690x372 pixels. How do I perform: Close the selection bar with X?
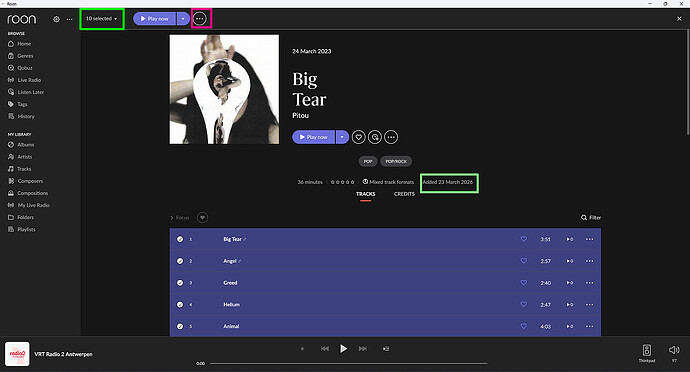(679, 18)
